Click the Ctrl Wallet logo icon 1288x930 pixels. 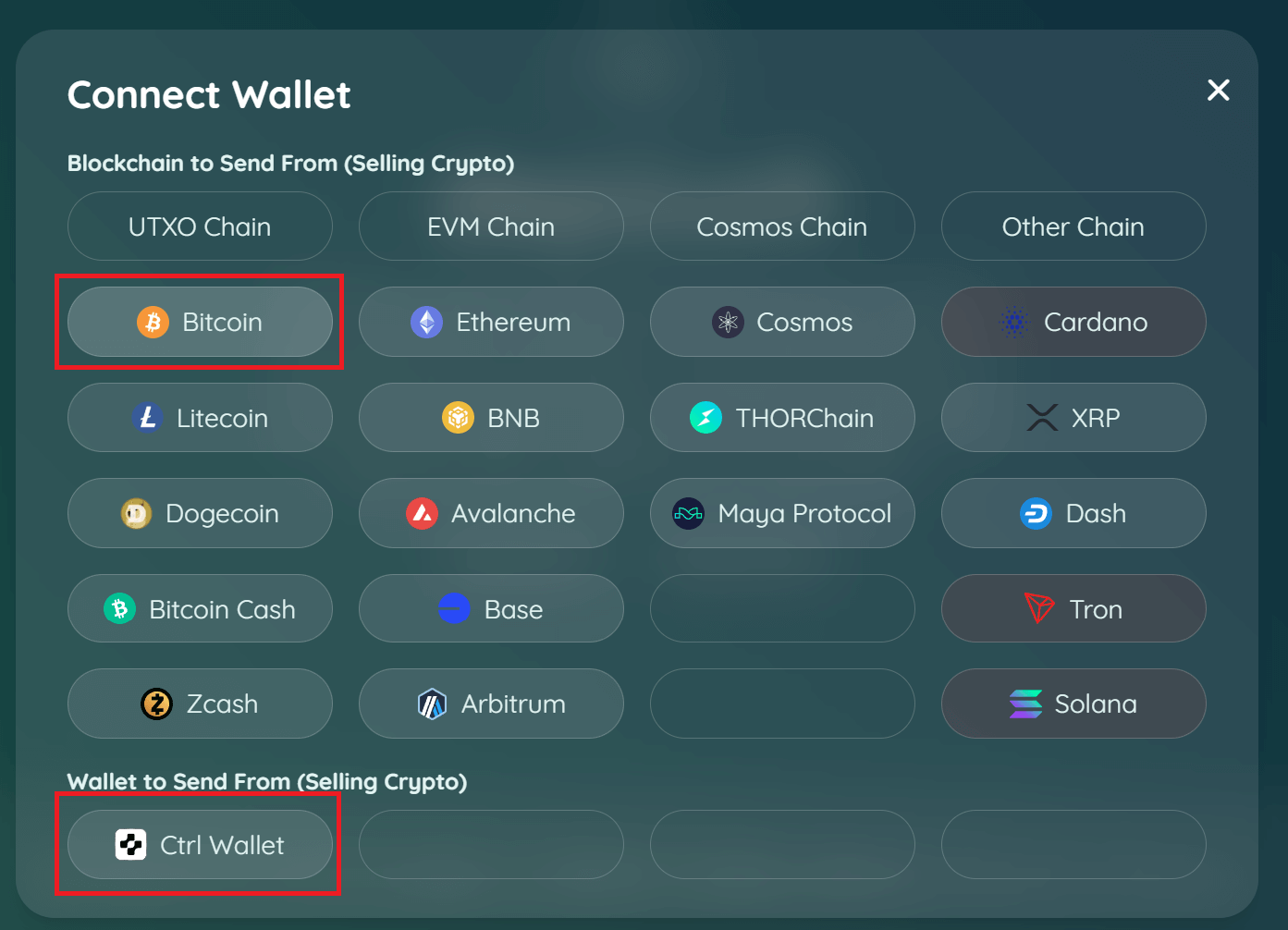[131, 845]
